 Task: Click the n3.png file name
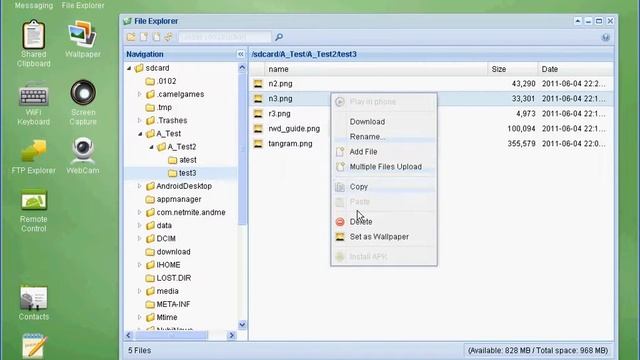[x=280, y=99]
